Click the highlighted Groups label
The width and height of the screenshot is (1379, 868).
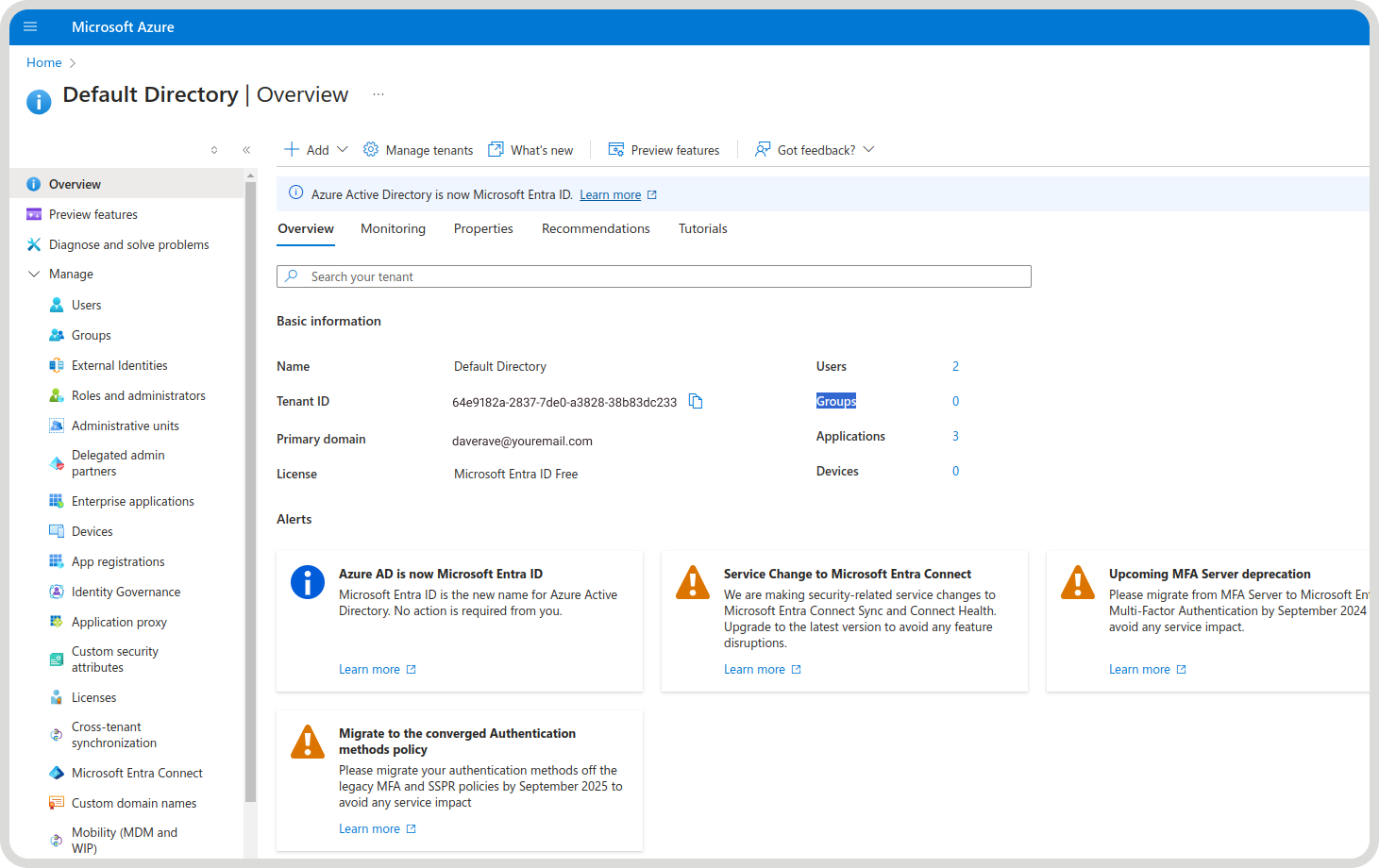[836, 401]
